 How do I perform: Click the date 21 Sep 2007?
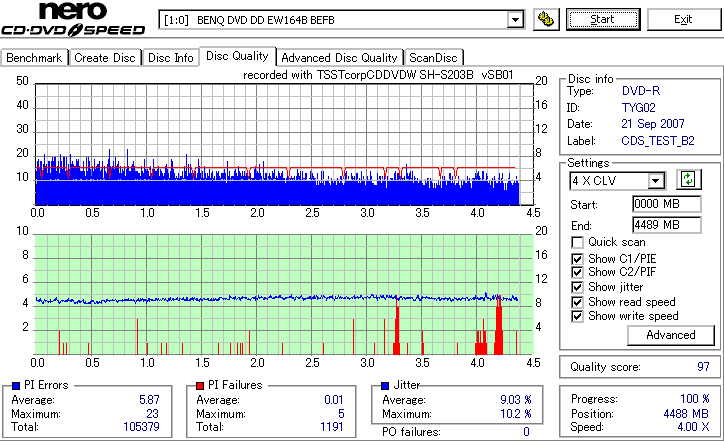pos(653,124)
